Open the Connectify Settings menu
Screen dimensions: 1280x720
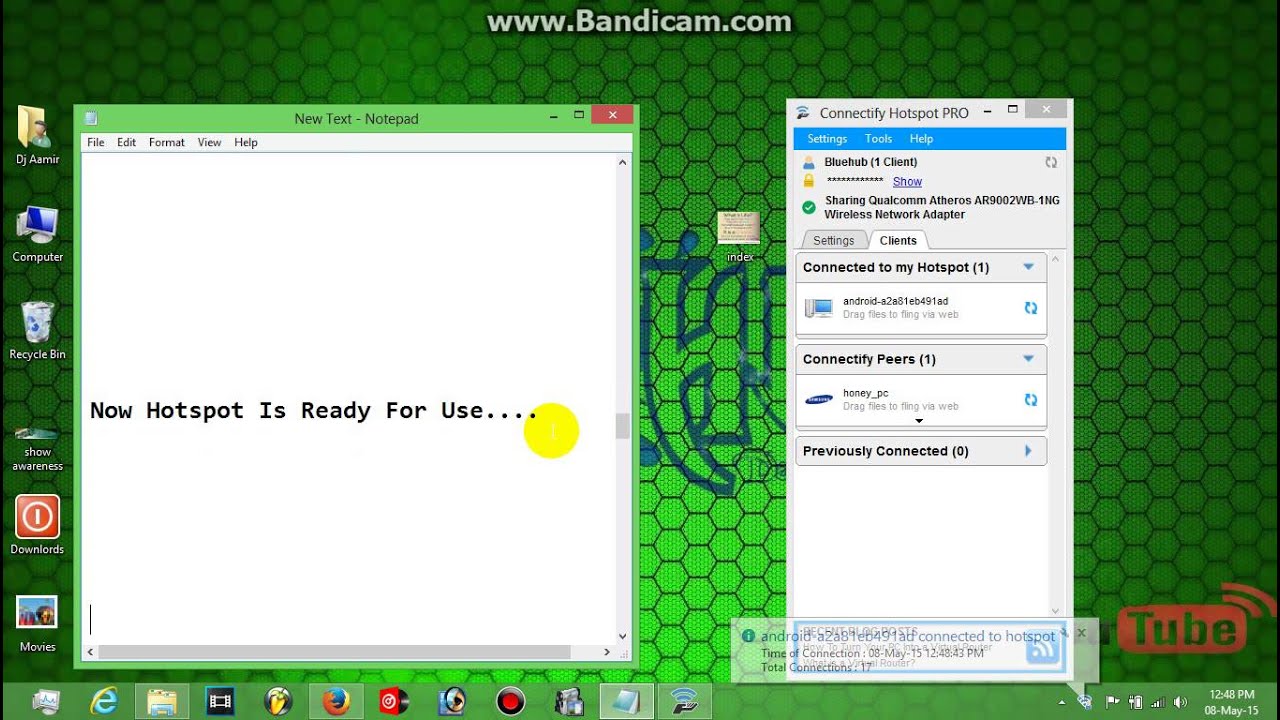(827, 139)
